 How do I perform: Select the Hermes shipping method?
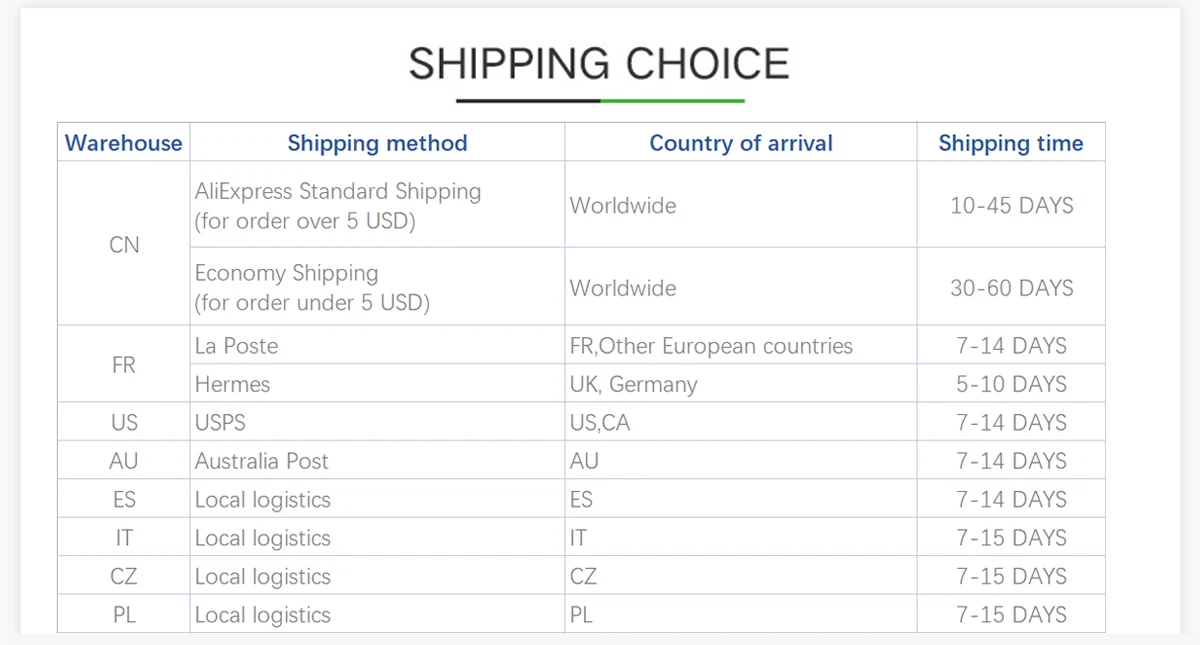[233, 384]
